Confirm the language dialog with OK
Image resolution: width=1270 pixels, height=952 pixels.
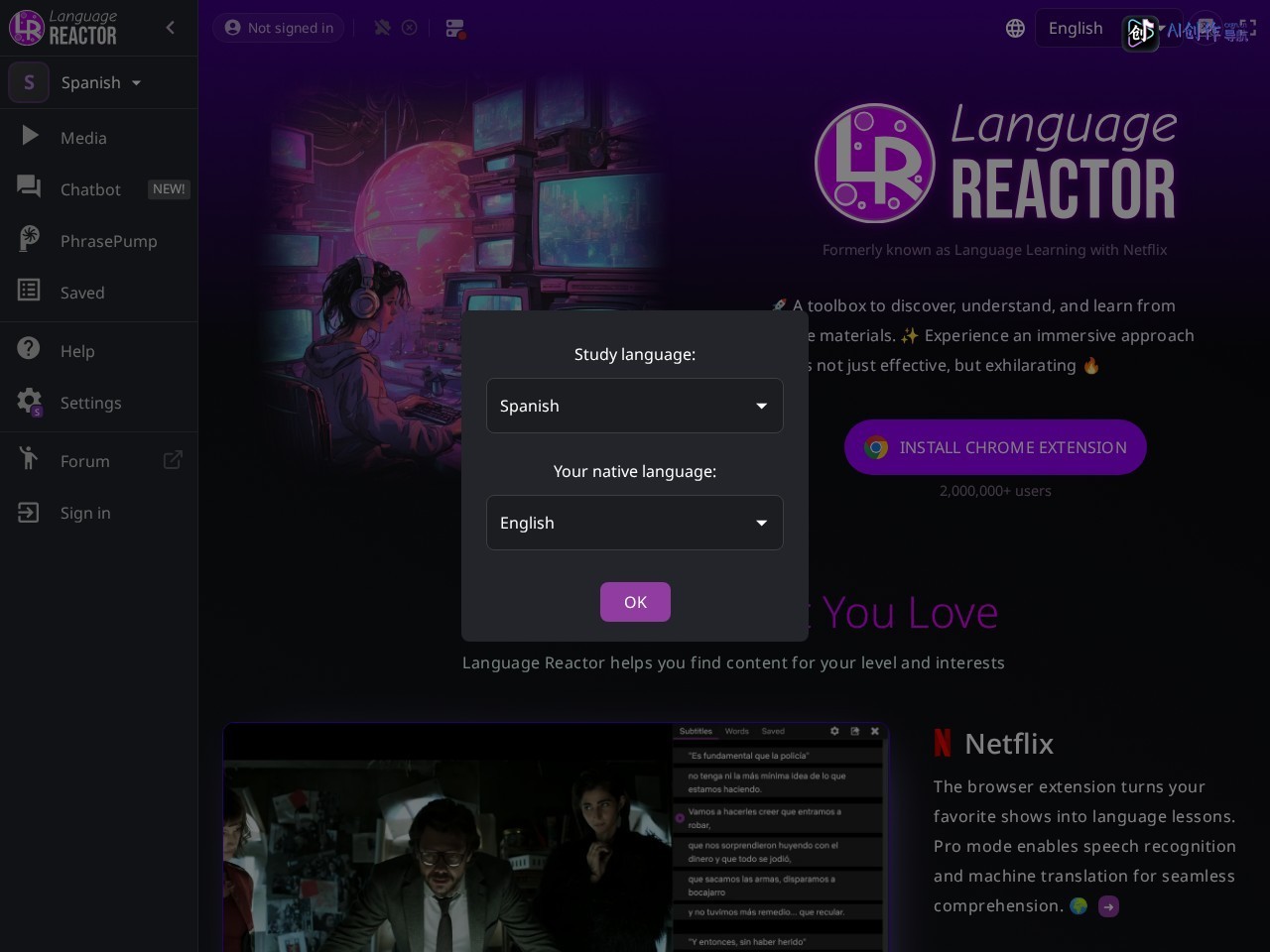(635, 602)
